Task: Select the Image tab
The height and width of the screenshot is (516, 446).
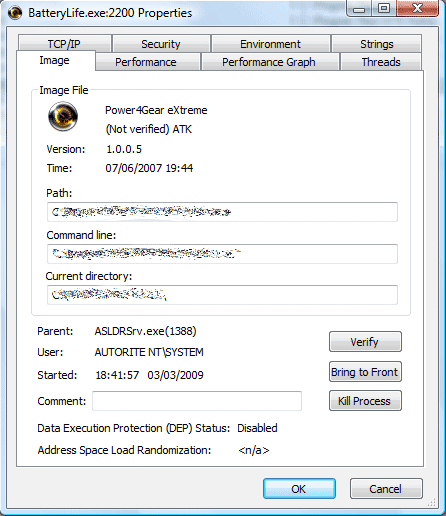Action: coord(55,61)
